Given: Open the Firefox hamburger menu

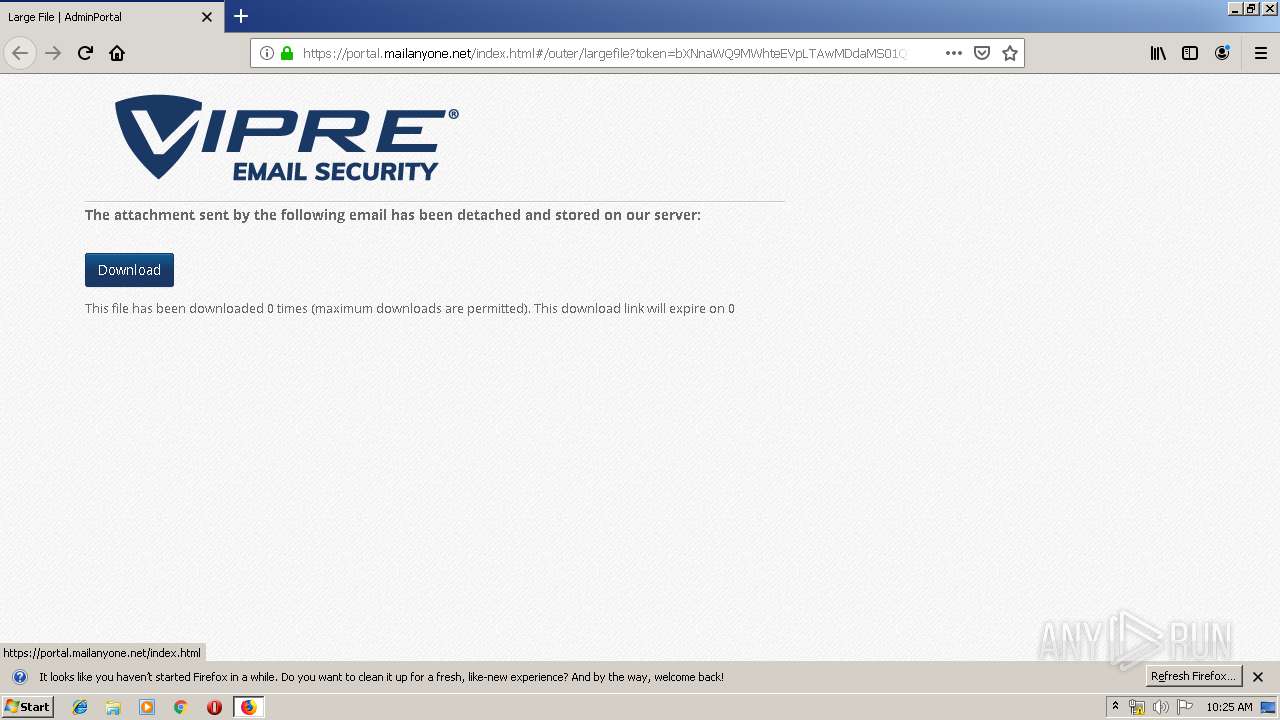Looking at the screenshot, I should point(1261,53).
